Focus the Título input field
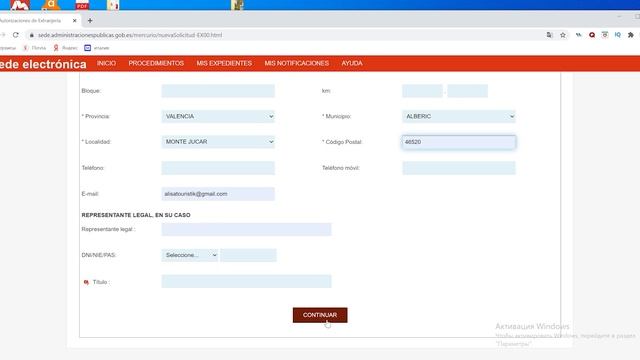Screen dimensions: 640x360 coord(247,281)
